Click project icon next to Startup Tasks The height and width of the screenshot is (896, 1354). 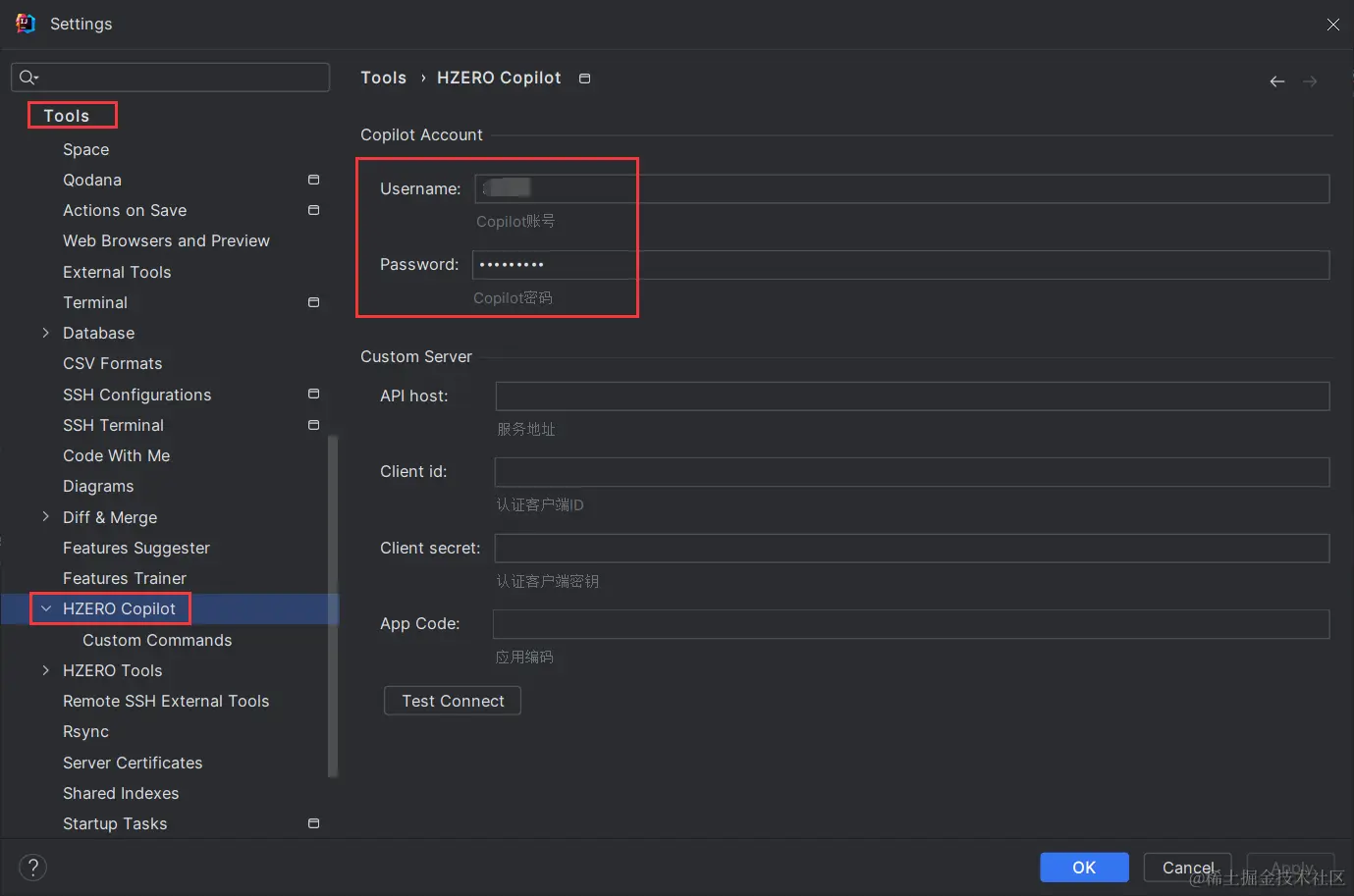[x=313, y=823]
